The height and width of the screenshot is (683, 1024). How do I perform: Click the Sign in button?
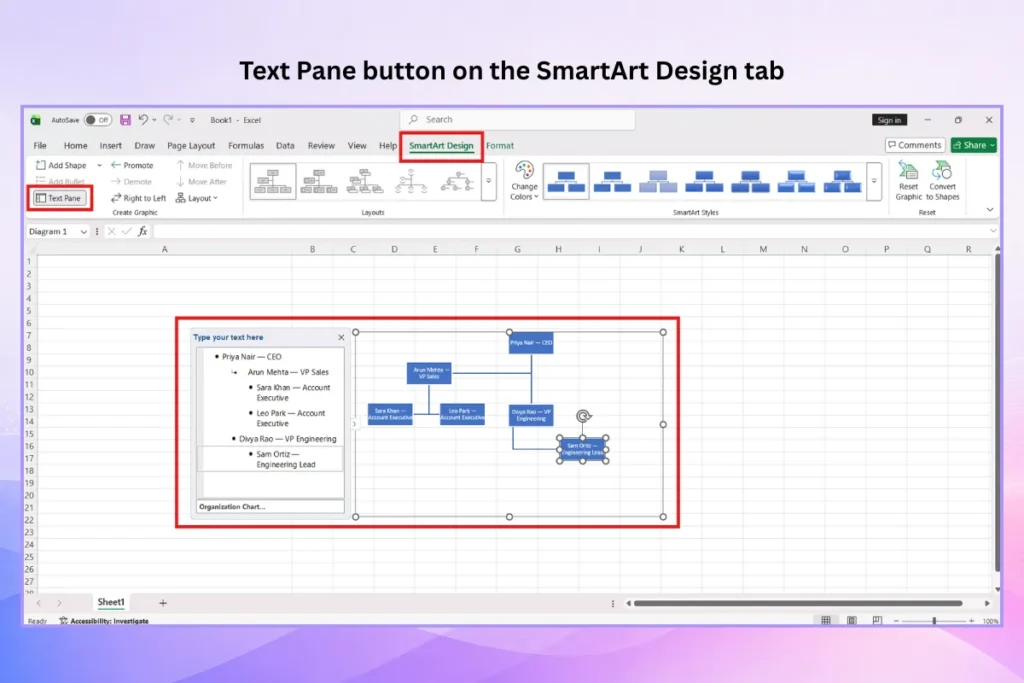click(889, 119)
